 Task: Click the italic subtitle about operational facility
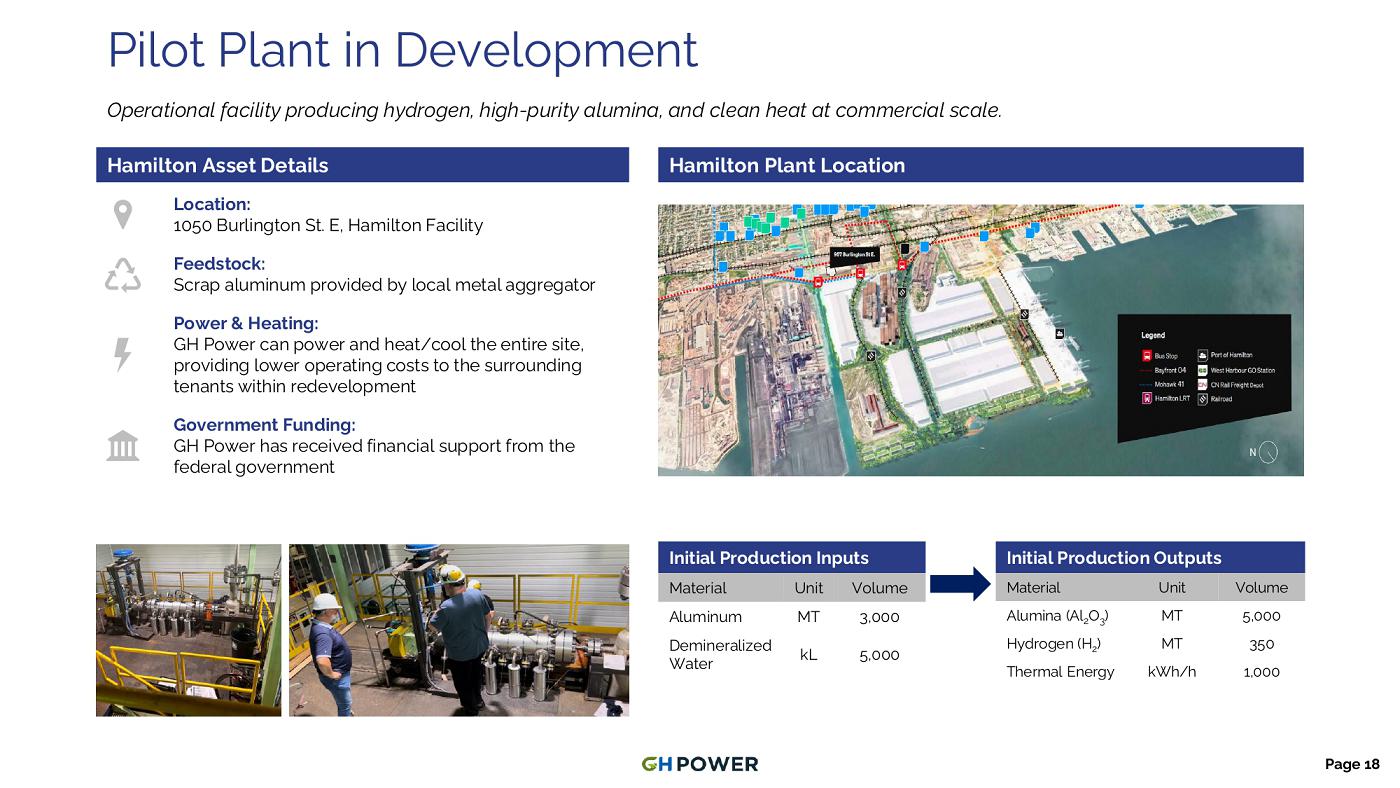[x=554, y=110]
